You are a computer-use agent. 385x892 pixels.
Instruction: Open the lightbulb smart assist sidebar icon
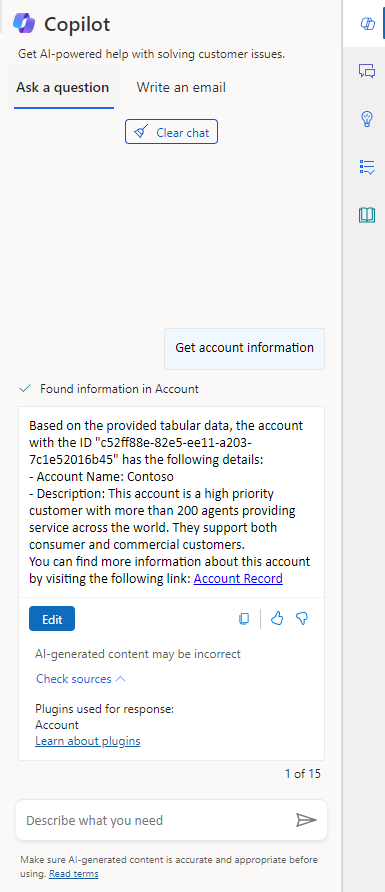pyautogui.click(x=367, y=119)
